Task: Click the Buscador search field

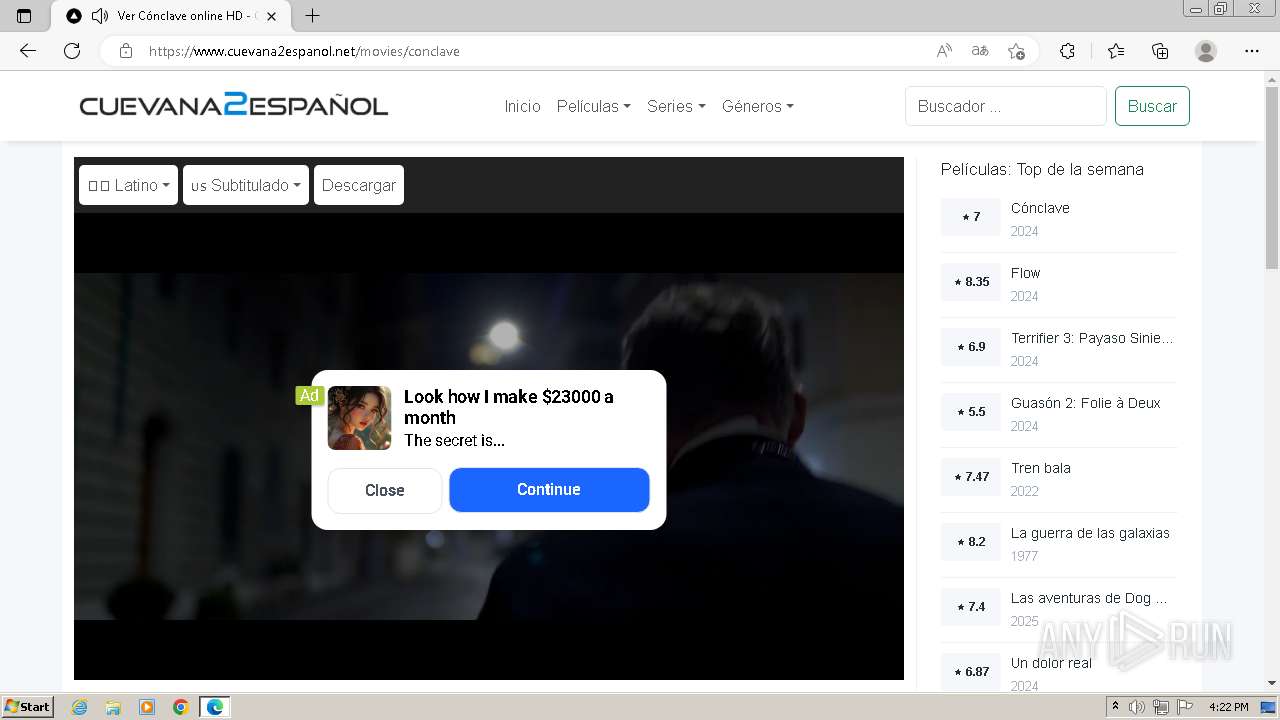Action: click(x=1006, y=106)
